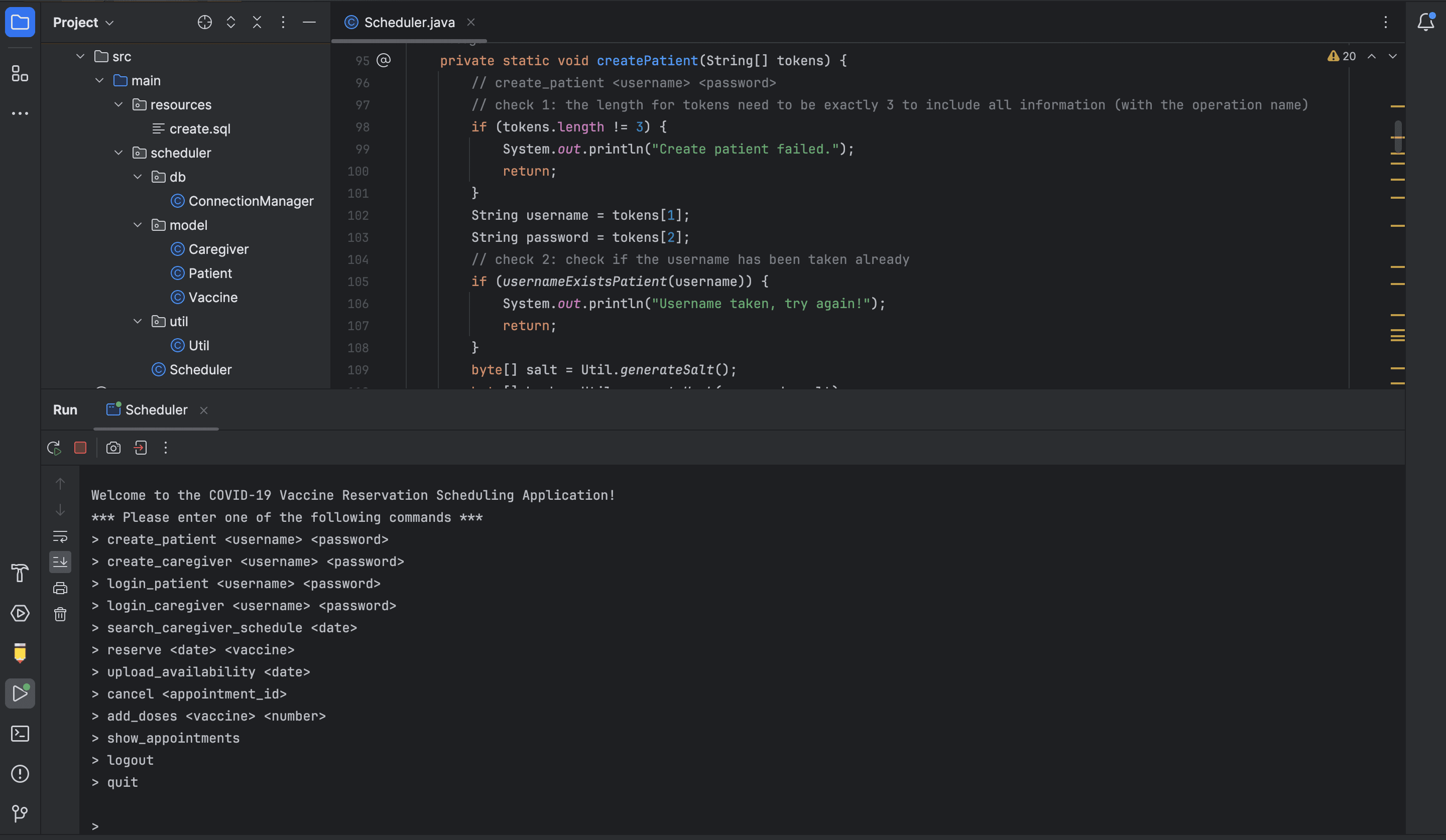Open create.sql in Project tree
This screenshot has width=1446, height=840.
tap(200, 129)
